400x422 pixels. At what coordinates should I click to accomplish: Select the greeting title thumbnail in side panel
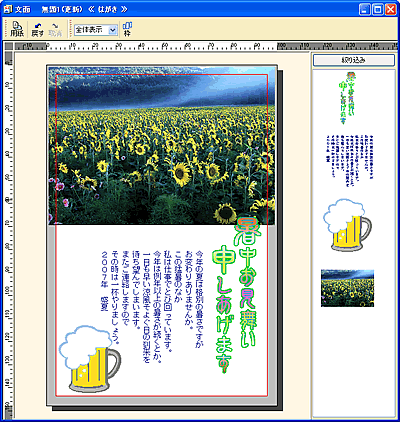click(x=346, y=98)
